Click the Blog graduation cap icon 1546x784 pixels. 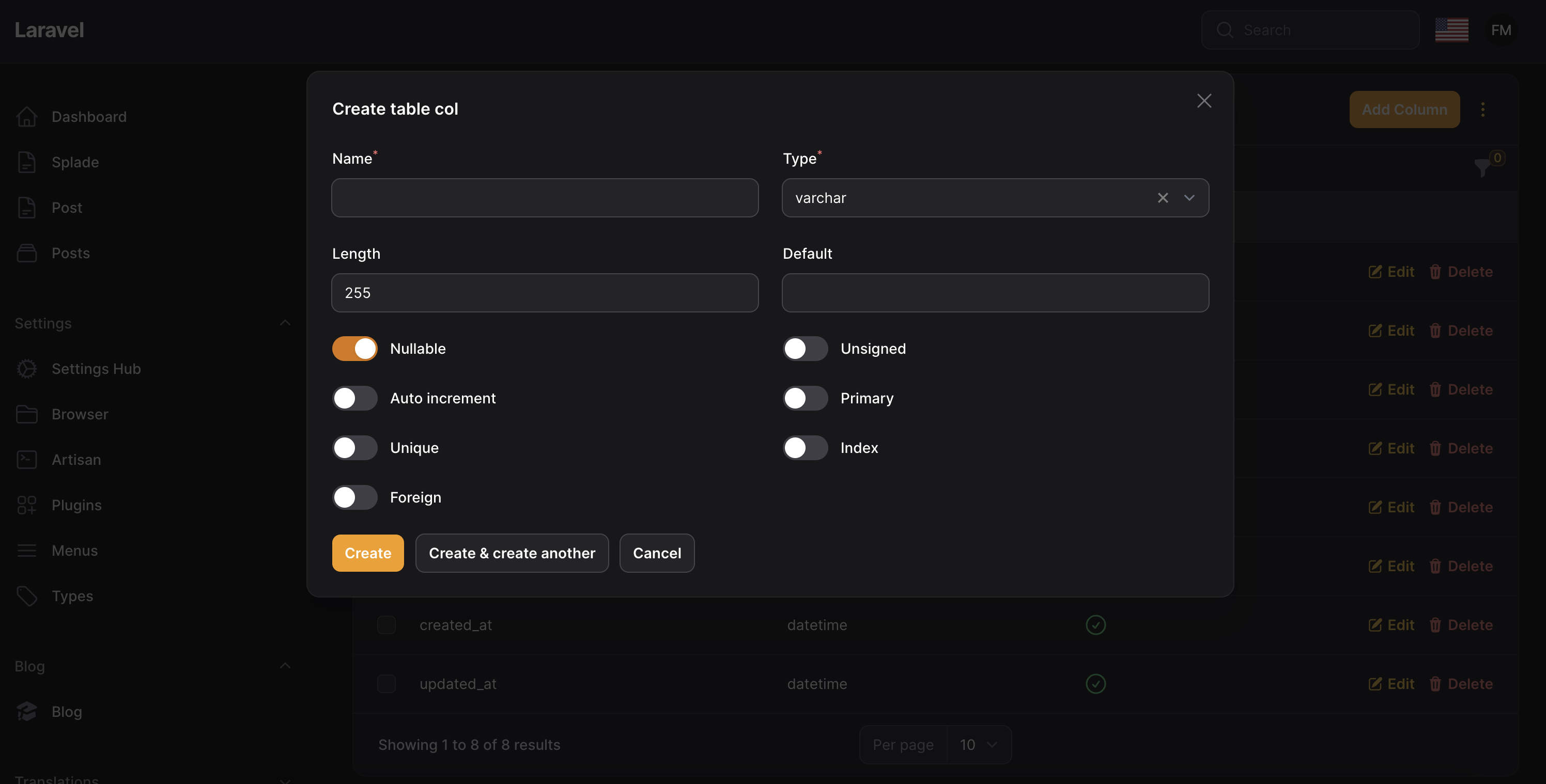26,711
